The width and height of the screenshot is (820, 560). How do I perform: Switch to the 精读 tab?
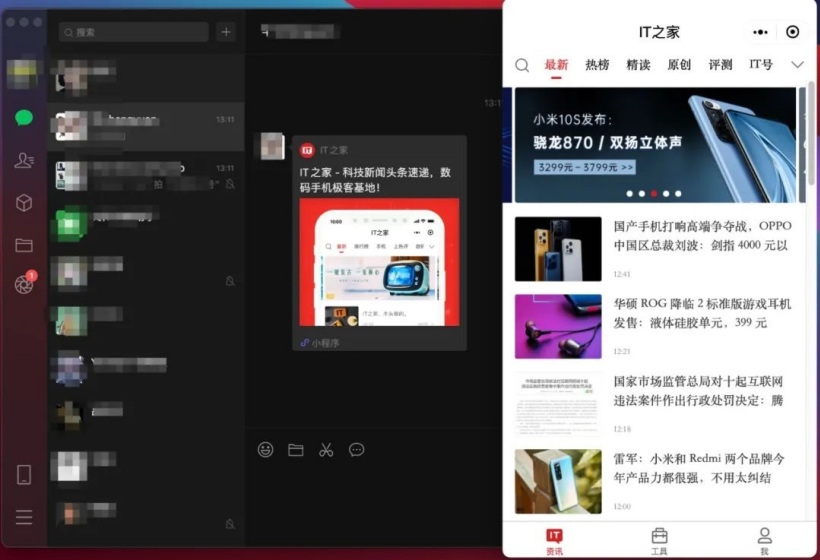[638, 65]
